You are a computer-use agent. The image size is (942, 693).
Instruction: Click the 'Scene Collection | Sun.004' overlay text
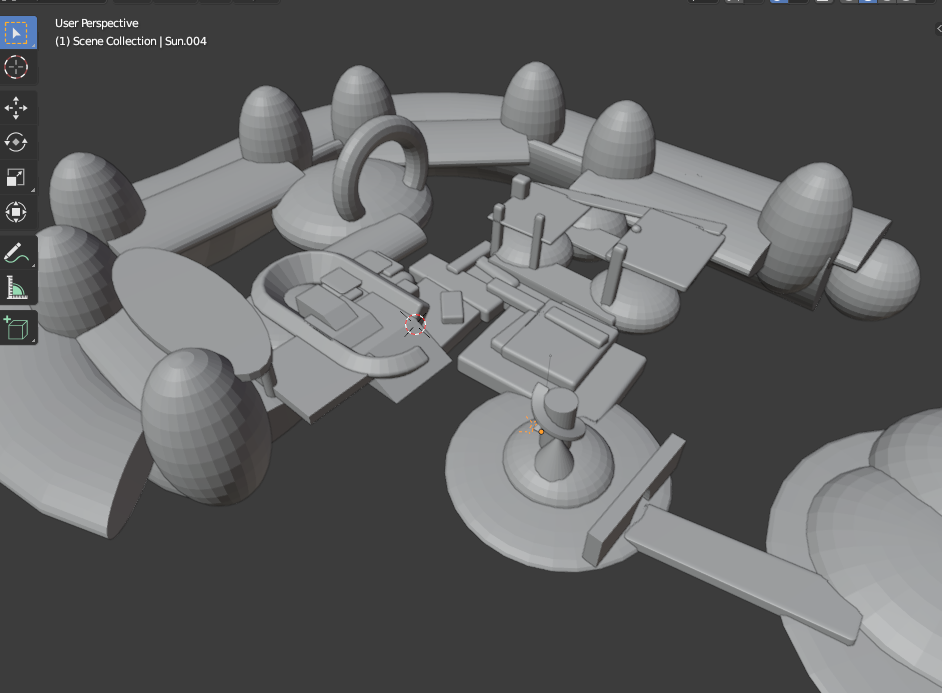click(130, 41)
